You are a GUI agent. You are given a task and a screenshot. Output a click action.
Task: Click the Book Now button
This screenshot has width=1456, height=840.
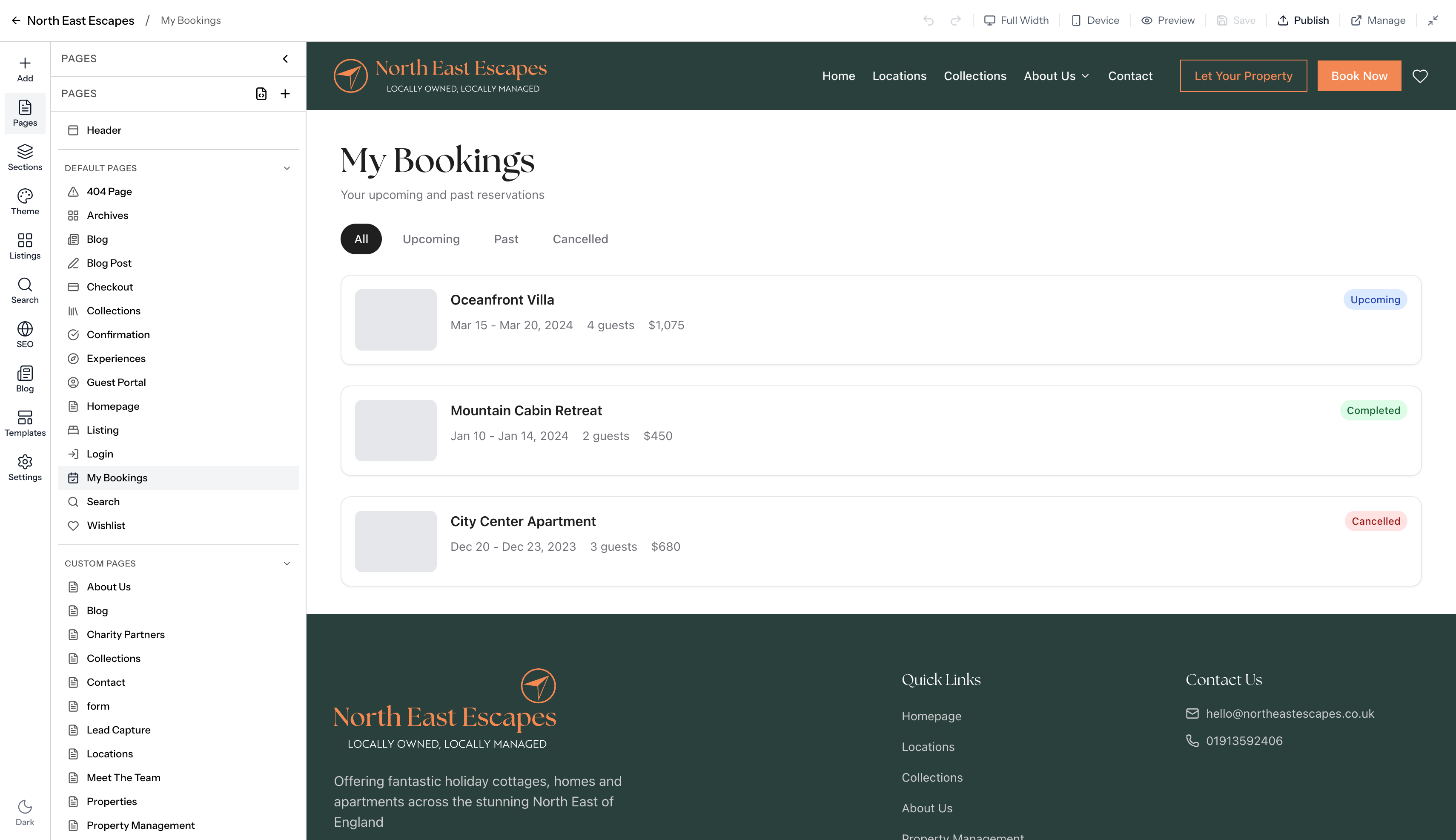click(1359, 75)
